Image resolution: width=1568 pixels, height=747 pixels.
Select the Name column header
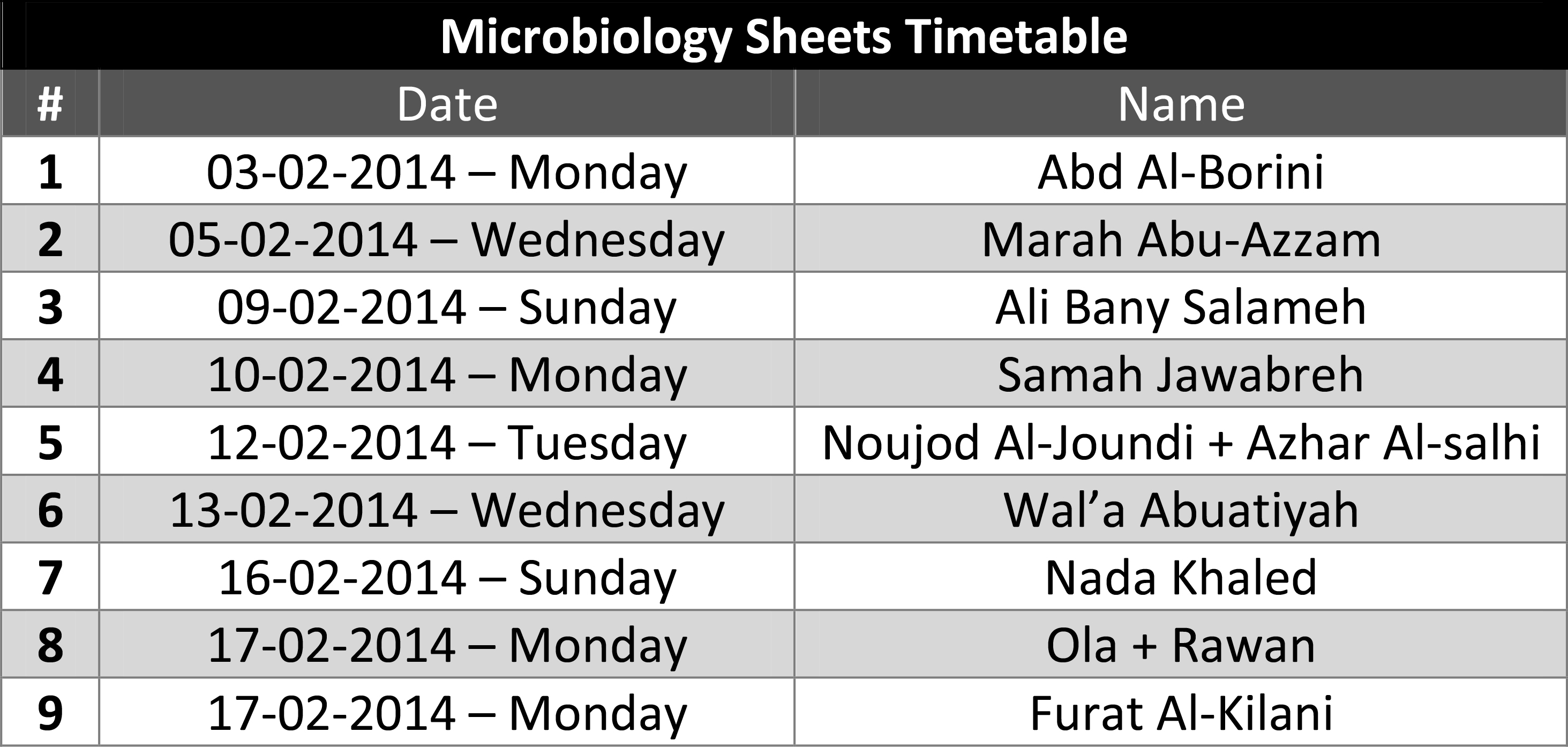[x=1181, y=103]
